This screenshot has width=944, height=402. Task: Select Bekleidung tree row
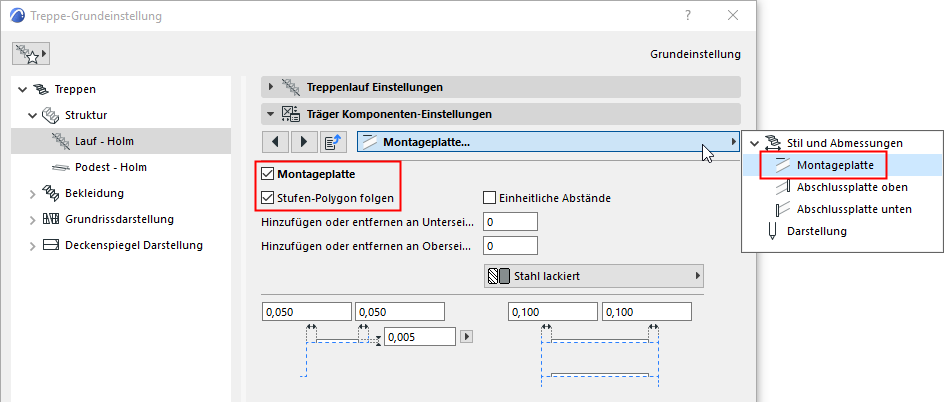(x=121, y=193)
